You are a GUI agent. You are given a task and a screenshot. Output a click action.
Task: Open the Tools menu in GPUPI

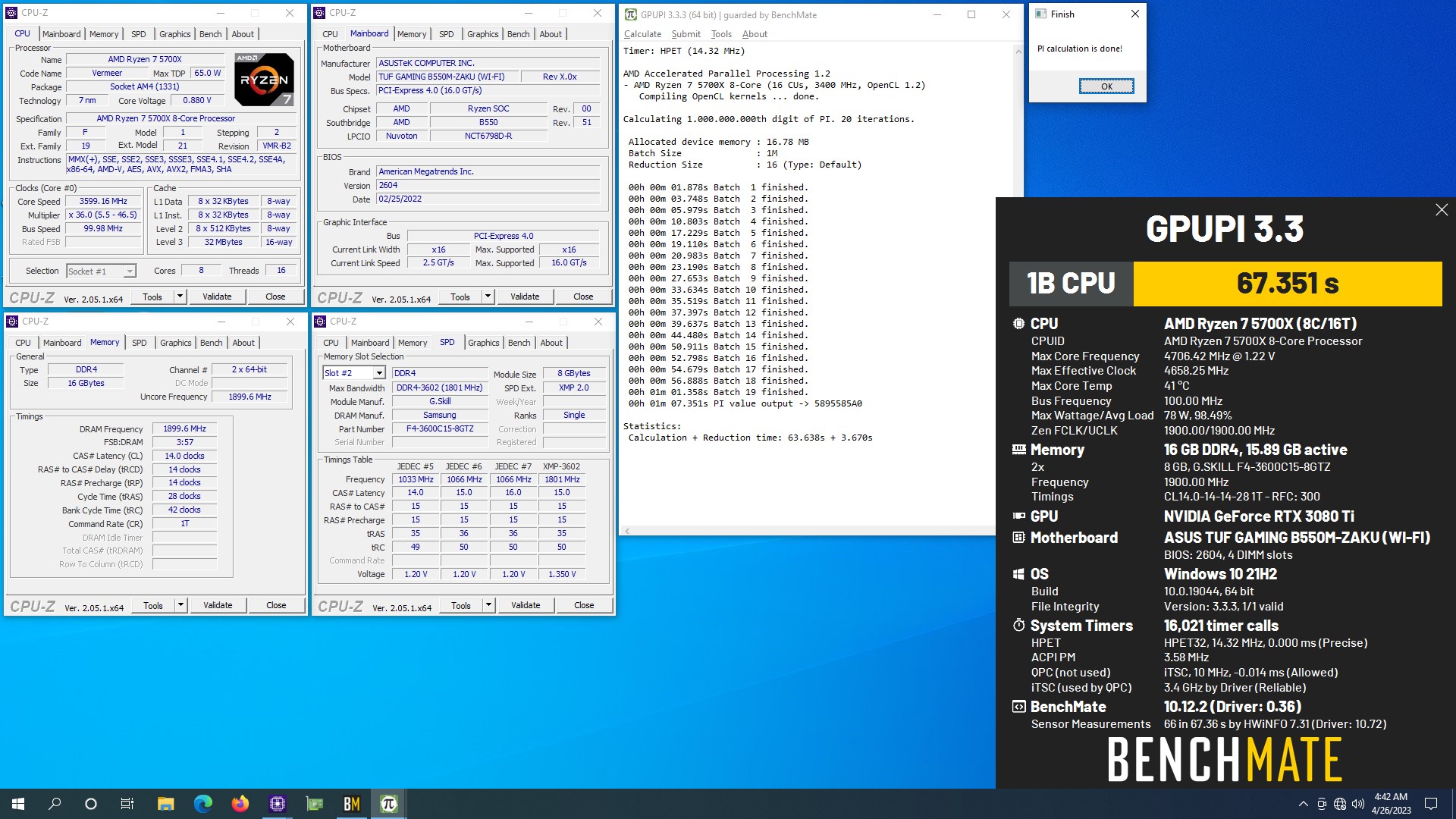click(x=721, y=34)
